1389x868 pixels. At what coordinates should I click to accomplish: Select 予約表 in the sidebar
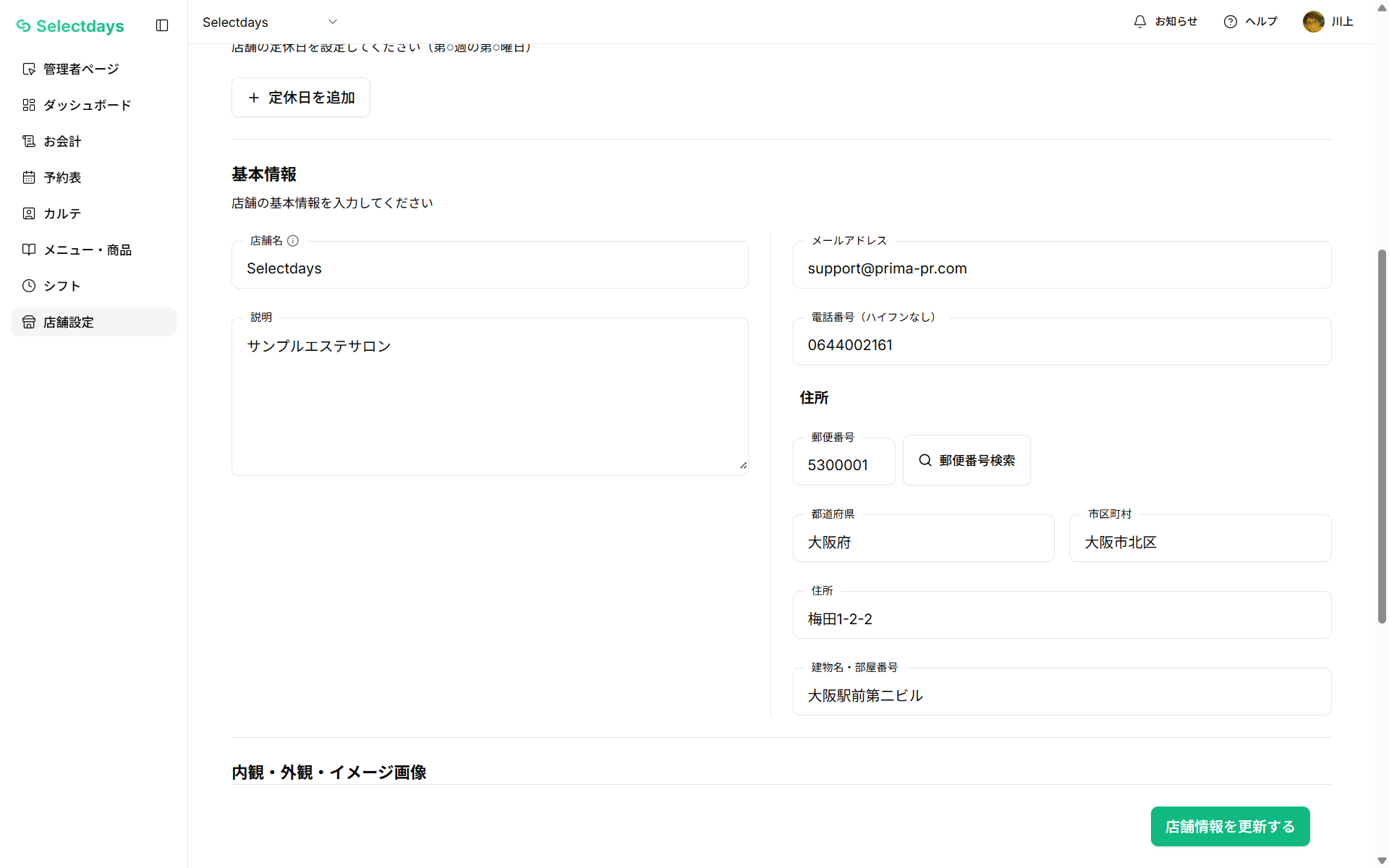point(62,177)
